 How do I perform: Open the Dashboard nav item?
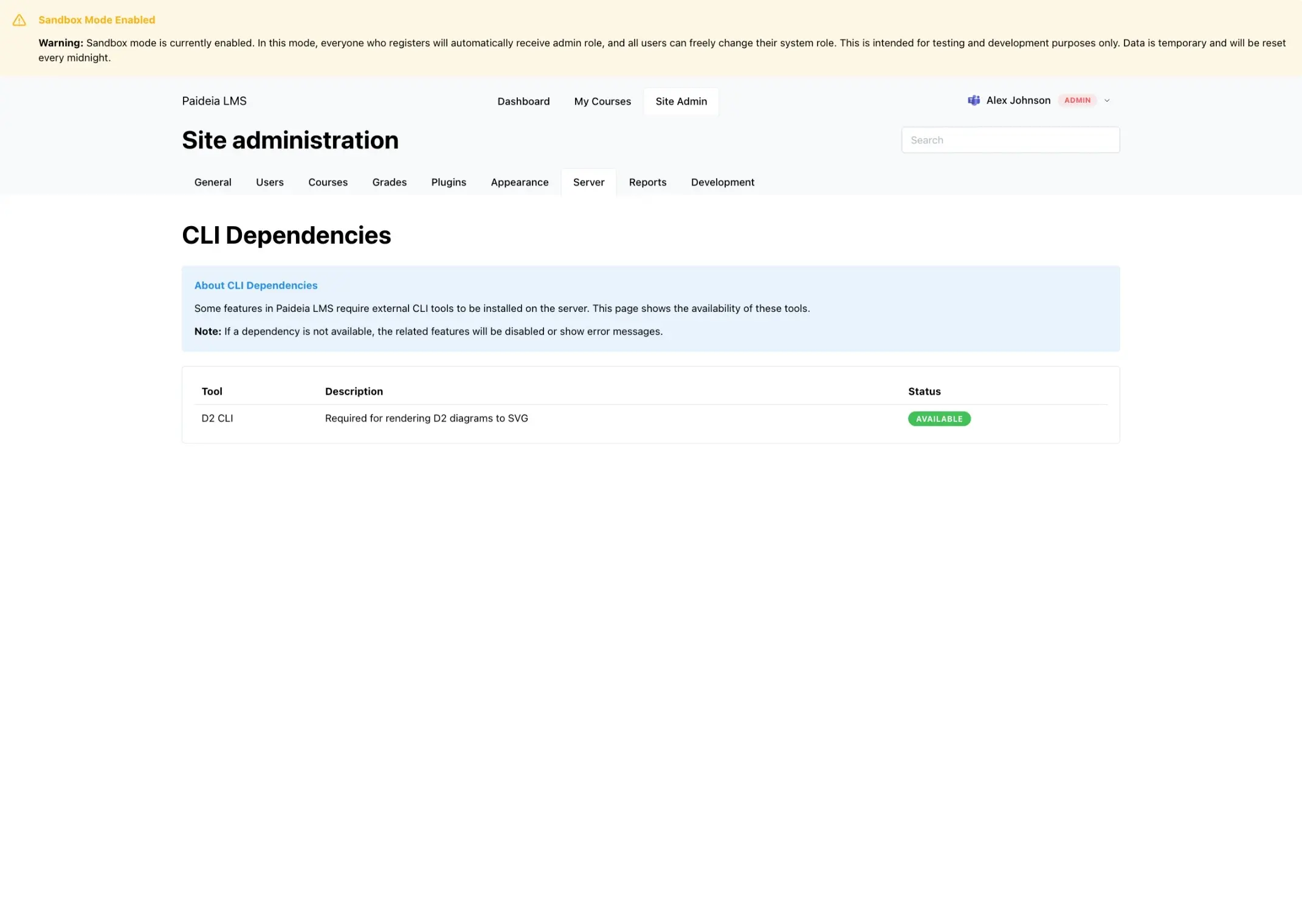click(x=523, y=102)
